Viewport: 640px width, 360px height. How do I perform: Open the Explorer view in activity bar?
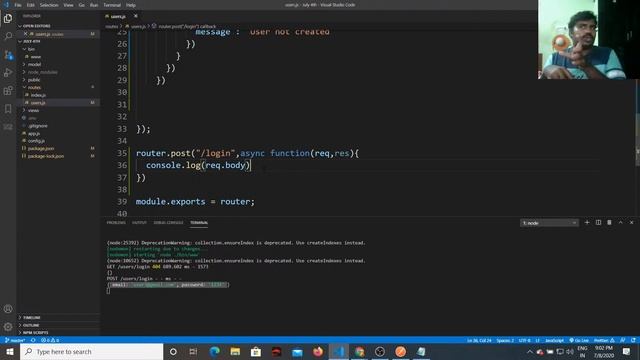(8, 18)
